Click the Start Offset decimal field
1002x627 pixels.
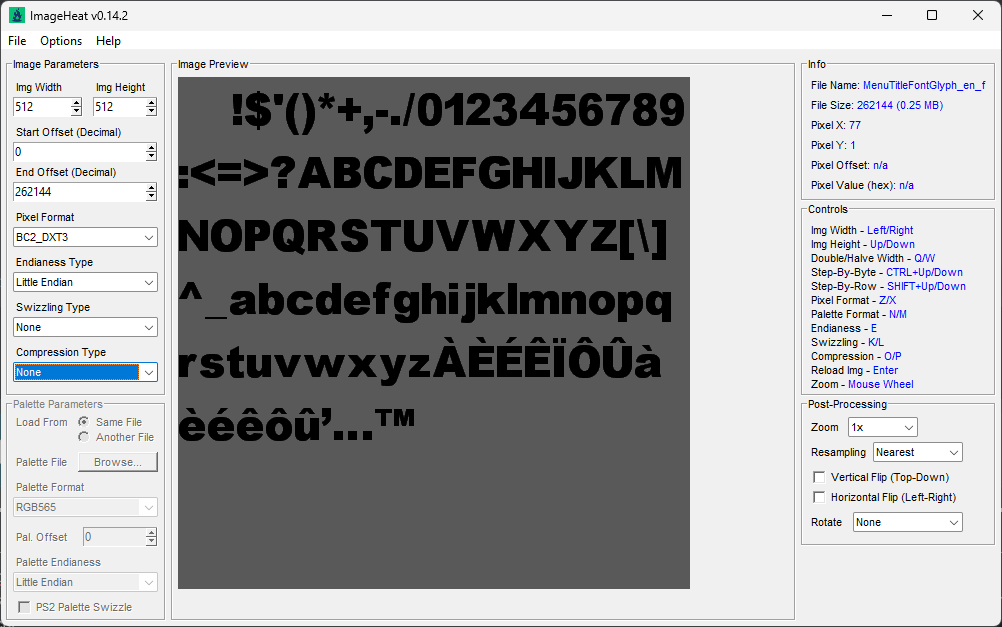79,151
